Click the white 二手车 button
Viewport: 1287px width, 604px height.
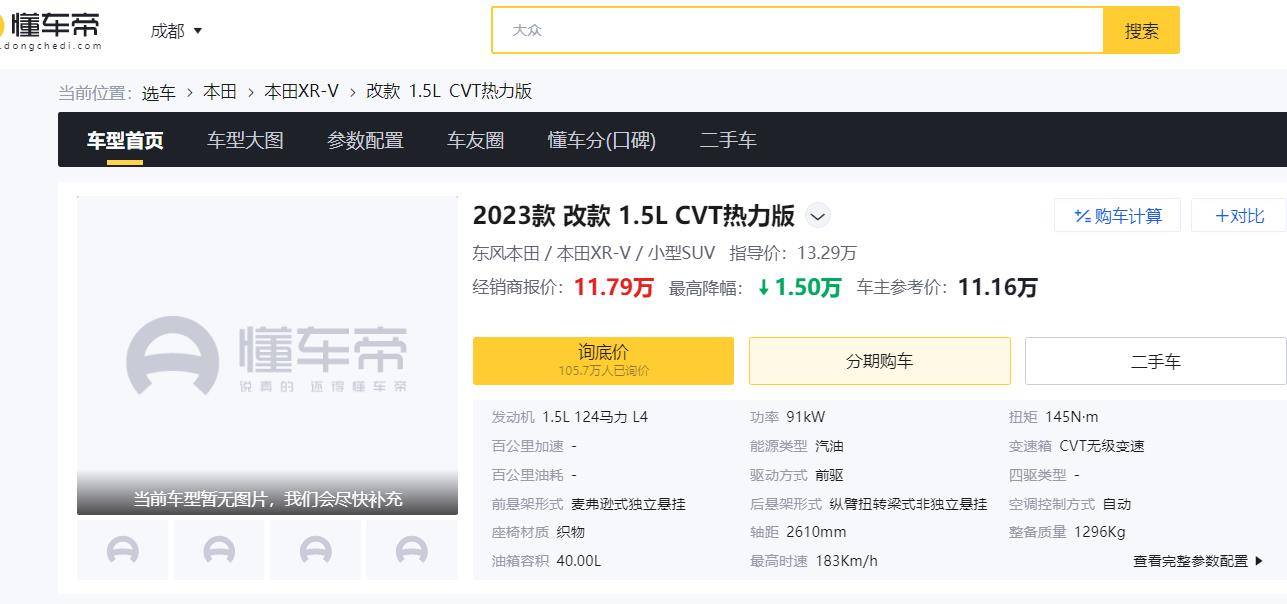click(1155, 361)
